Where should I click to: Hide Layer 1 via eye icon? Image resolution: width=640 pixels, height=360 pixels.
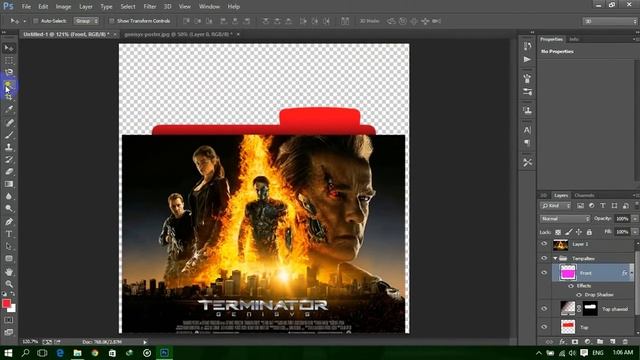(544, 244)
